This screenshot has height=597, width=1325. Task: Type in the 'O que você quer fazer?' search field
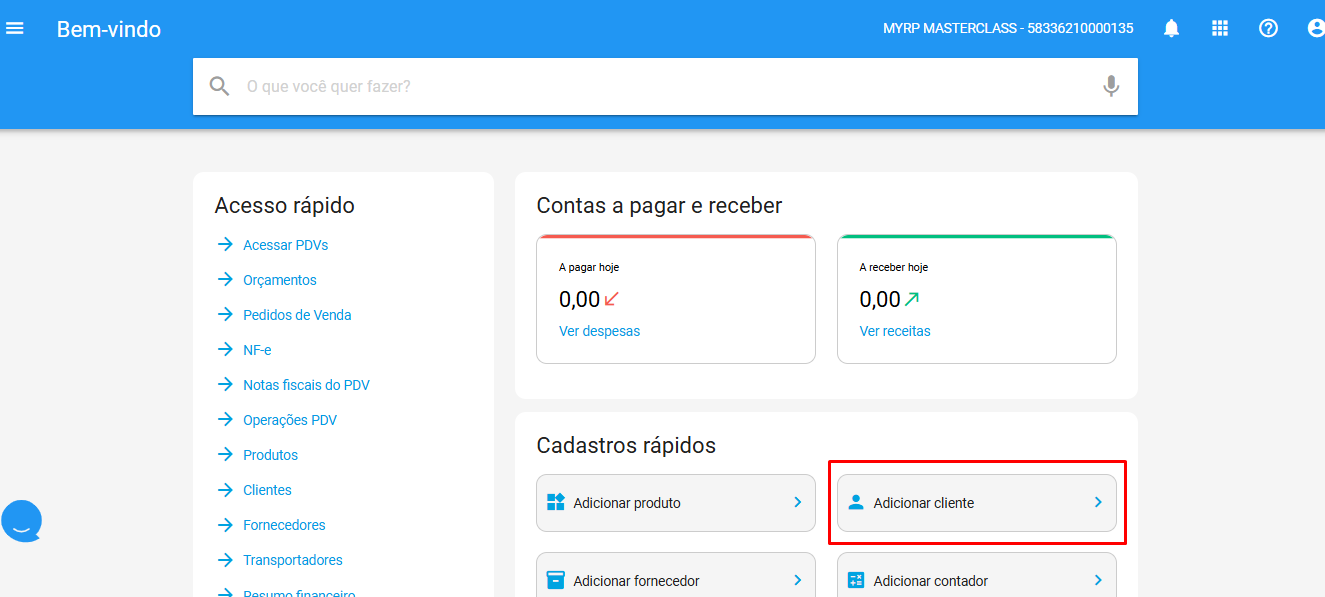pyautogui.click(x=660, y=86)
